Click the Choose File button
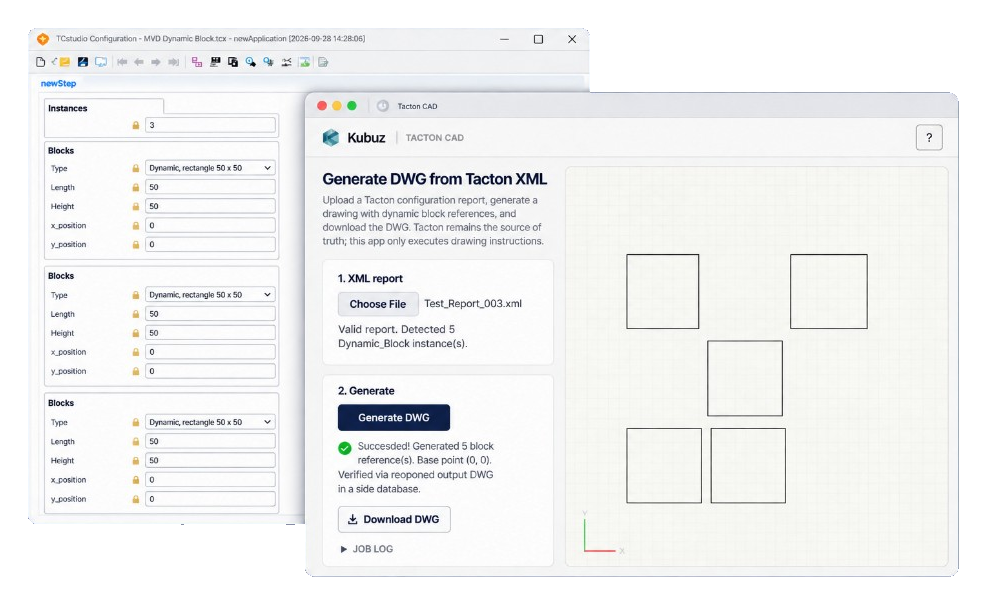 (x=378, y=304)
